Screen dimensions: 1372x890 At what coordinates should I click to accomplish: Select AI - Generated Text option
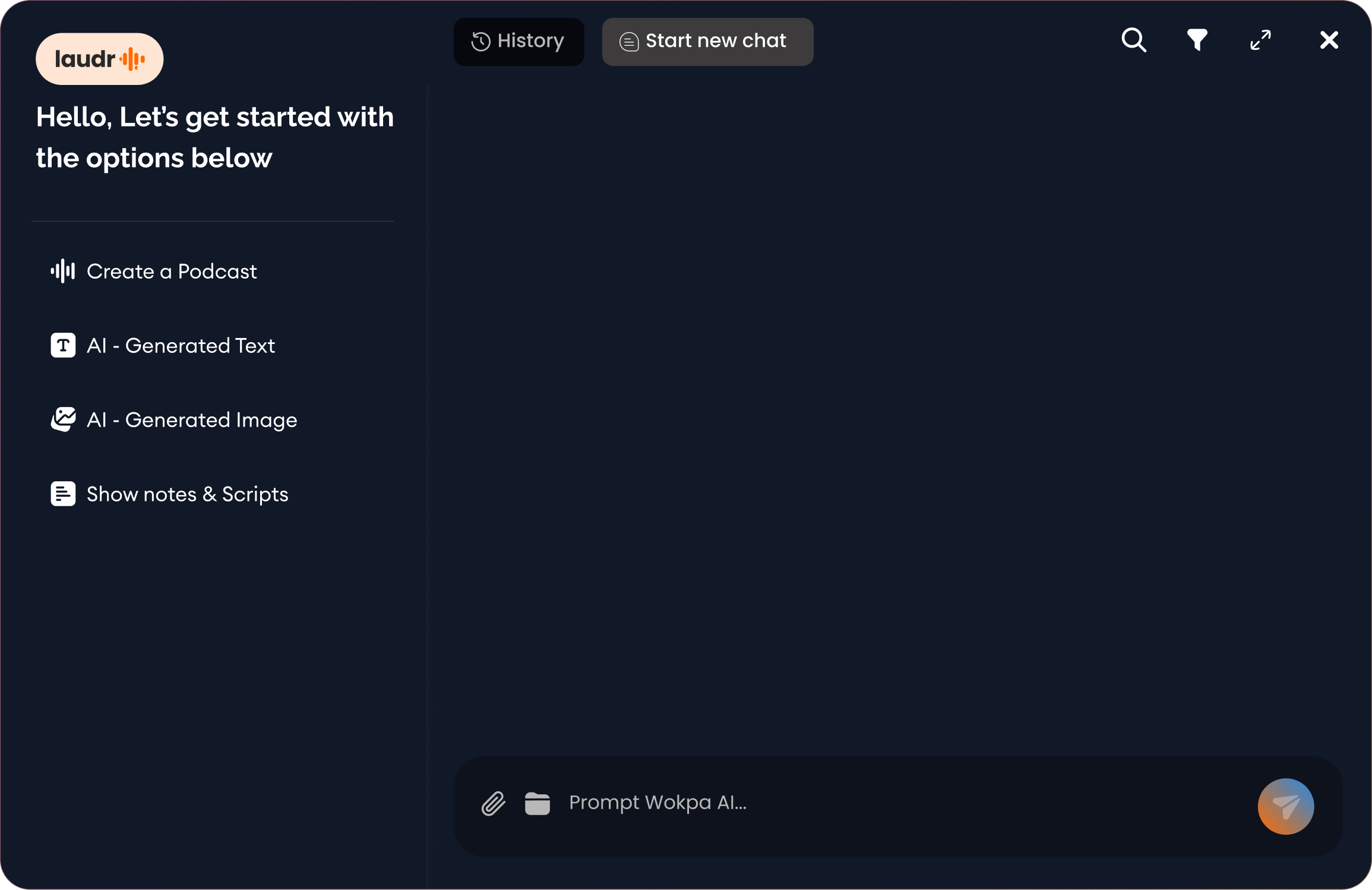(181, 346)
